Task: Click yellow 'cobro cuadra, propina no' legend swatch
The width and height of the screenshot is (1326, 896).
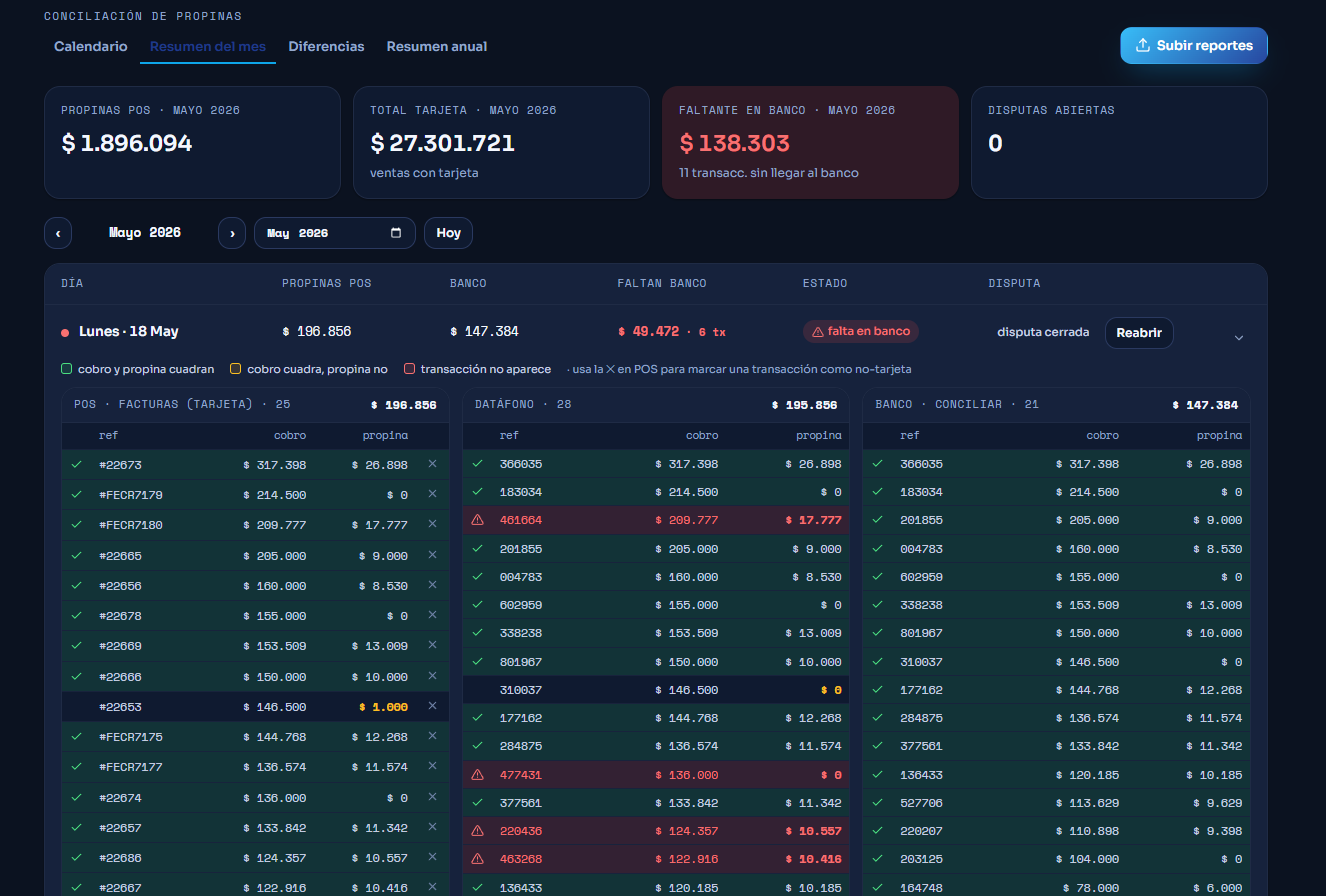Action: tap(235, 369)
